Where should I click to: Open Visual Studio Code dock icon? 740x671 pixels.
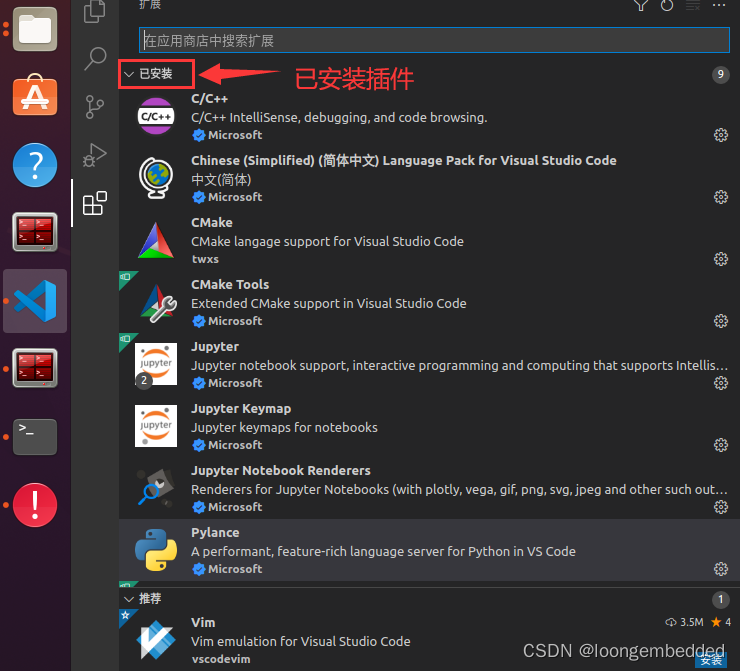coord(35,301)
